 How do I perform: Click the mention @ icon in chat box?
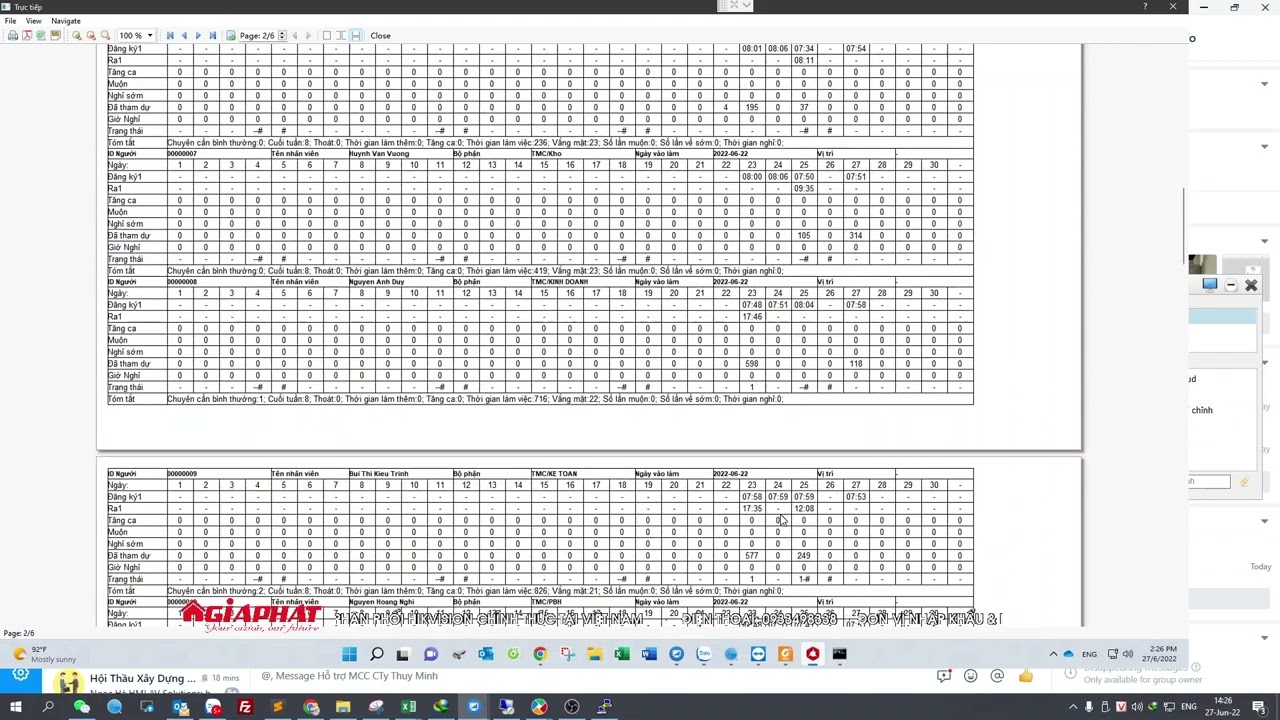point(997,676)
